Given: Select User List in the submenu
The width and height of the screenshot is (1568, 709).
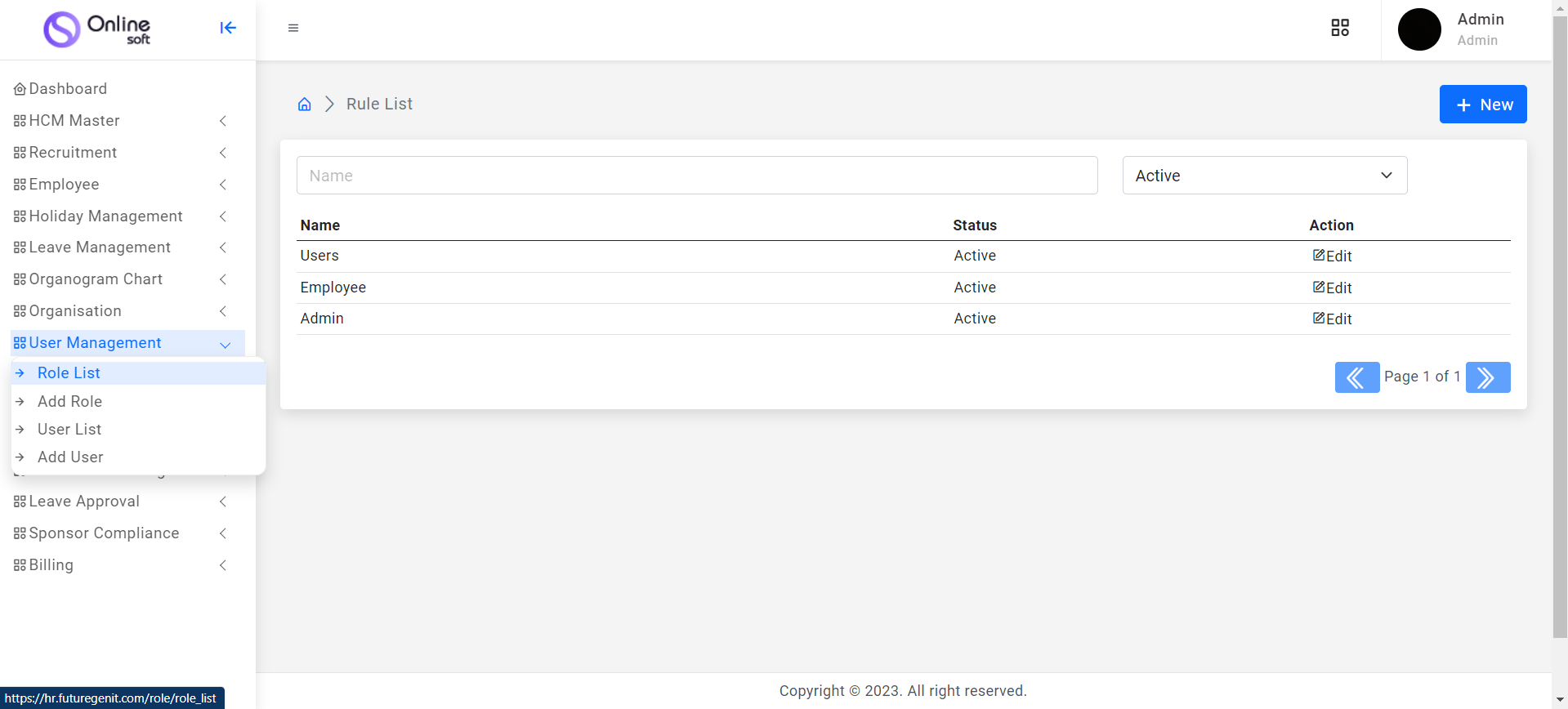Looking at the screenshot, I should click(69, 429).
